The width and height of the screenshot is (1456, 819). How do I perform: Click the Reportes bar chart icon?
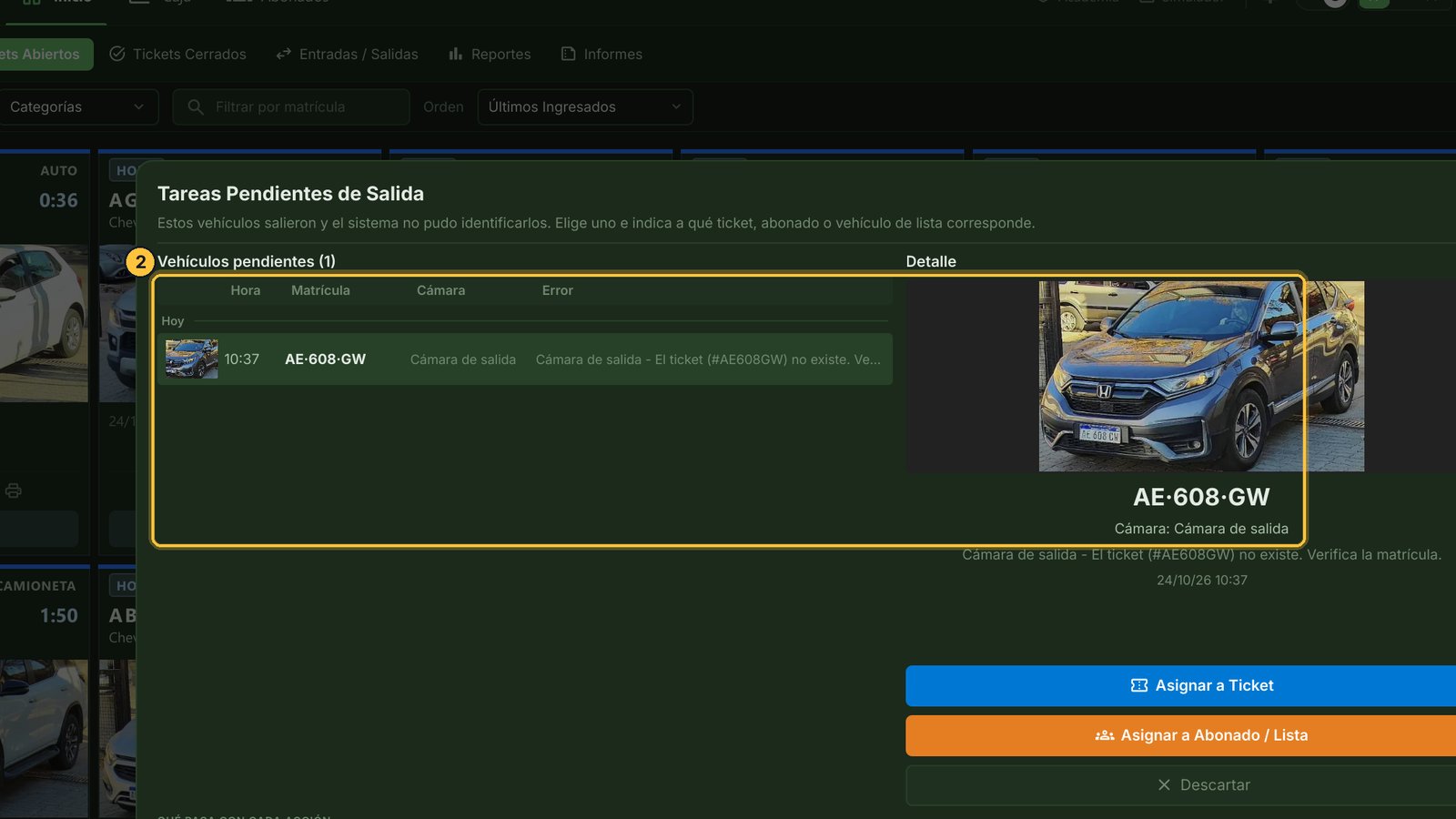pos(455,54)
